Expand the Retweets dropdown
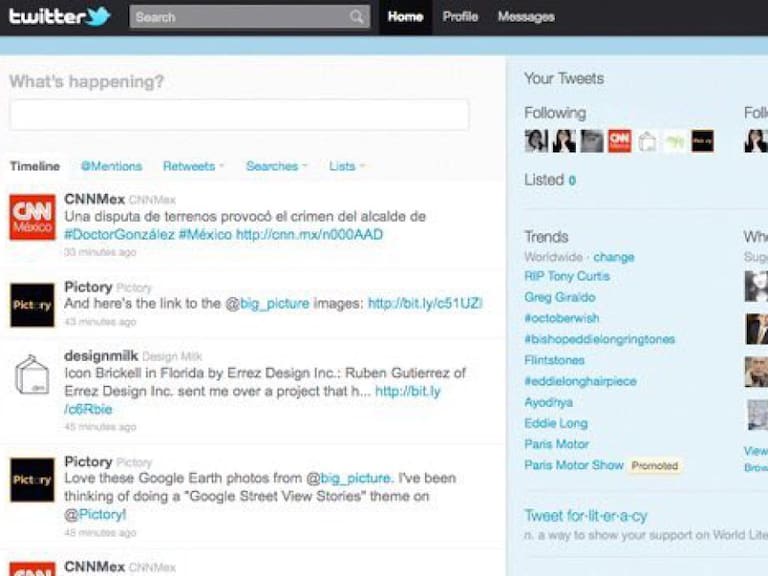The height and width of the screenshot is (576, 768). (x=193, y=166)
